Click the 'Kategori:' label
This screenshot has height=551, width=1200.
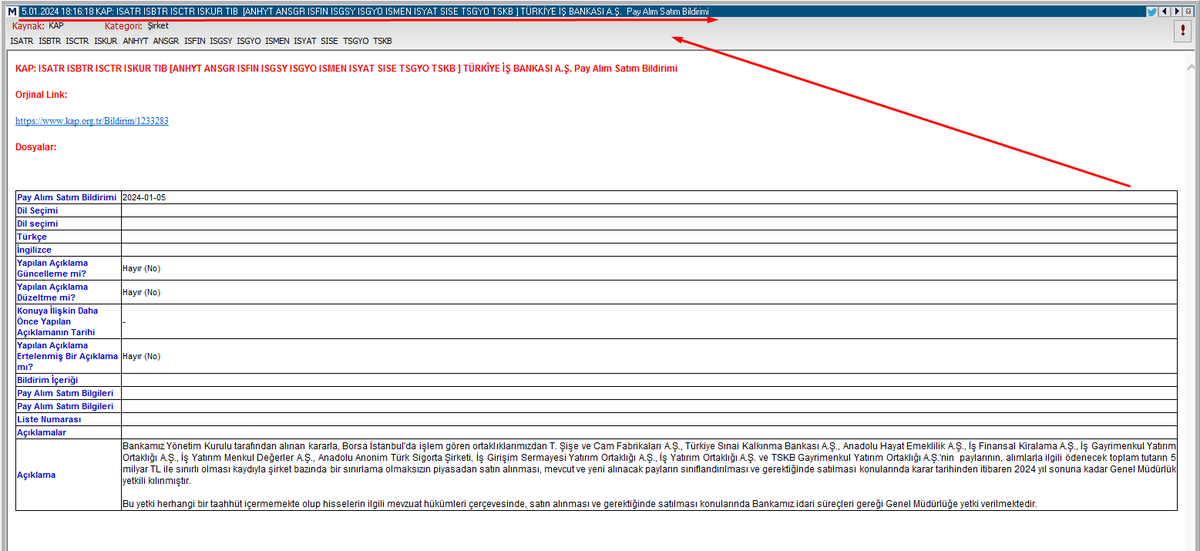click(x=124, y=25)
